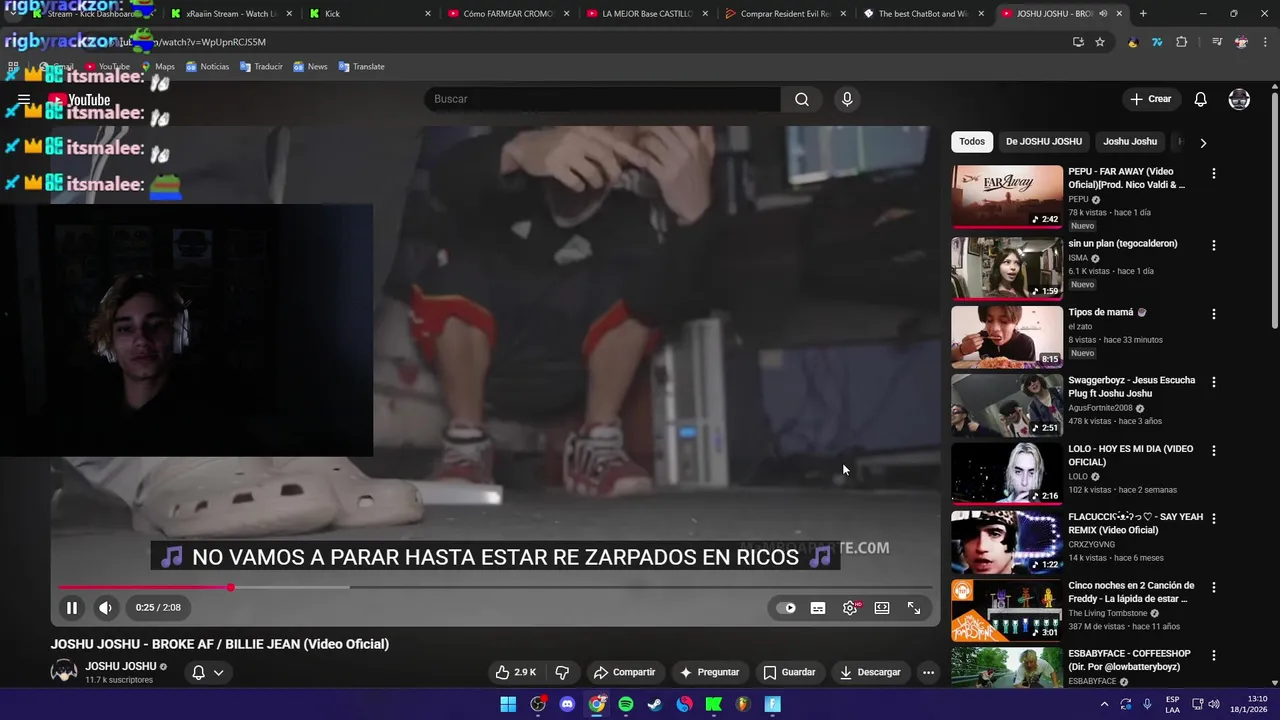1280x720 pixels.
Task: Click the Descargar download button
Action: coord(870,672)
